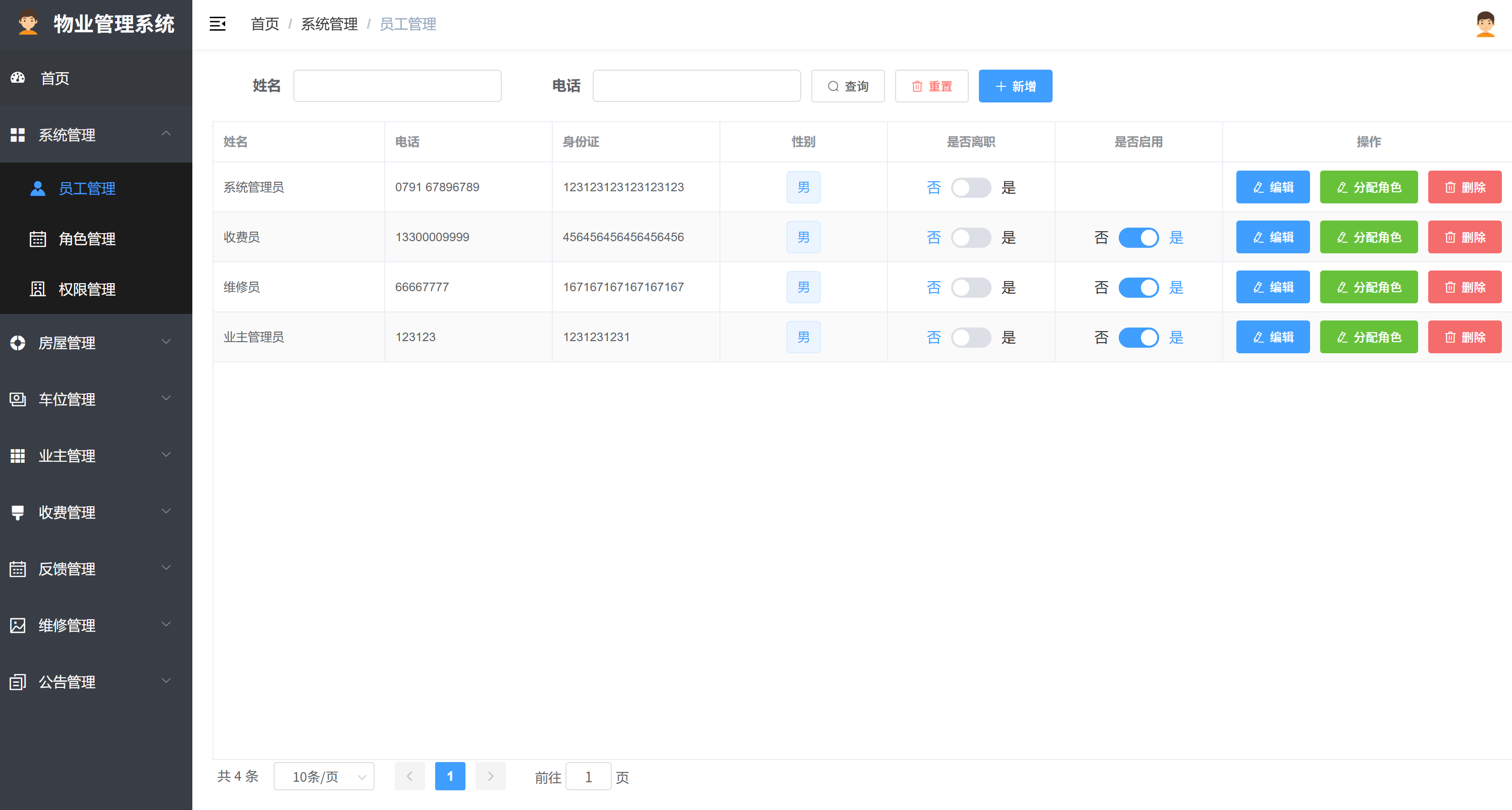Toggle 是否离职 switch for 维修员
The height and width of the screenshot is (810, 1512).
(x=971, y=287)
